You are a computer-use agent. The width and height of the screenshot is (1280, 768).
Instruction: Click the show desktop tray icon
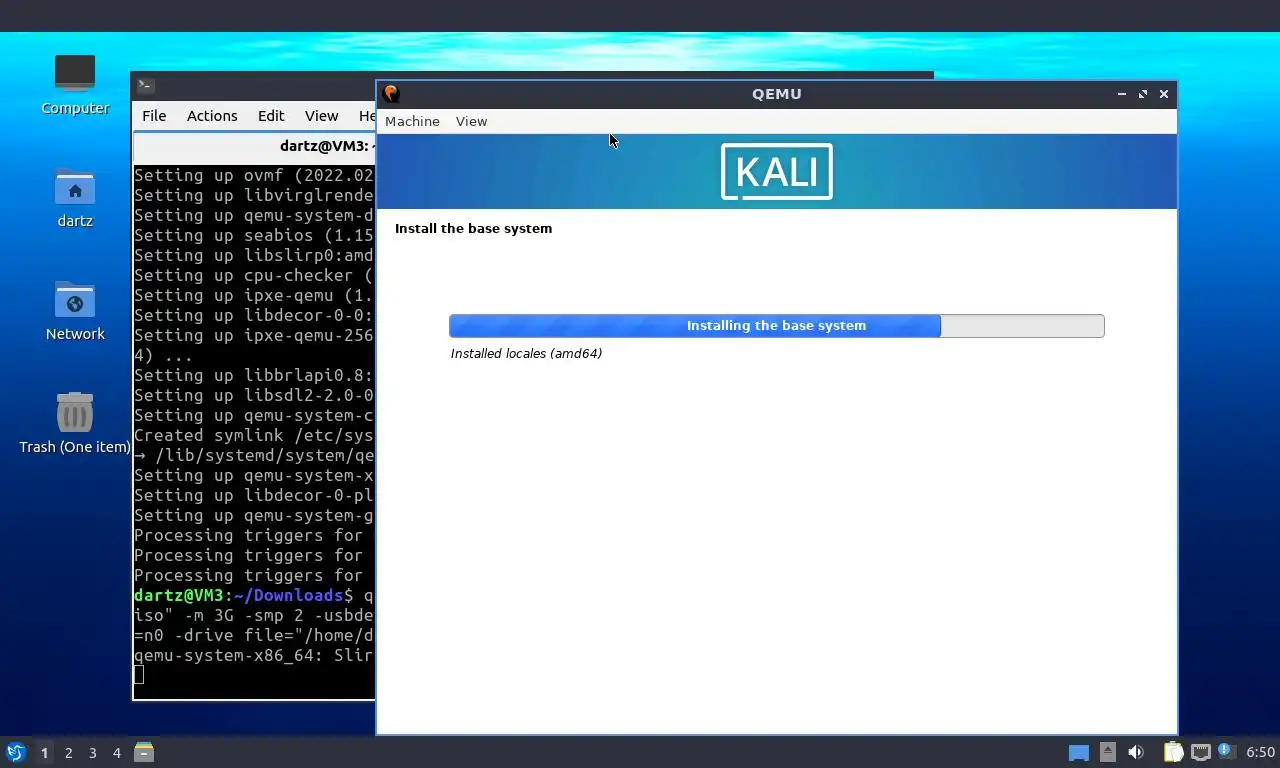click(x=1078, y=753)
